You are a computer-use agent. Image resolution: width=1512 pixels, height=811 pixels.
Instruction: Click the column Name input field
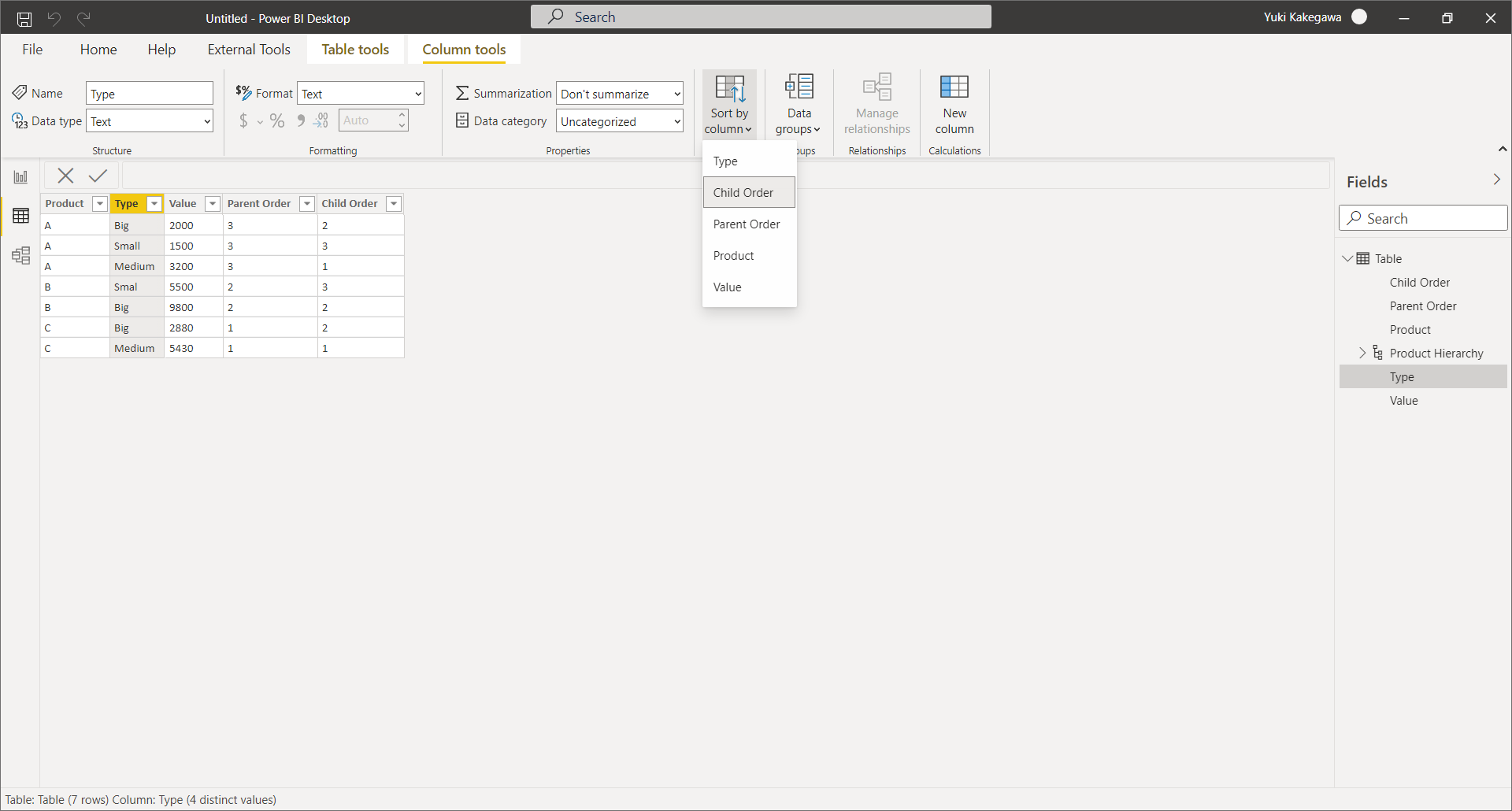(x=150, y=94)
